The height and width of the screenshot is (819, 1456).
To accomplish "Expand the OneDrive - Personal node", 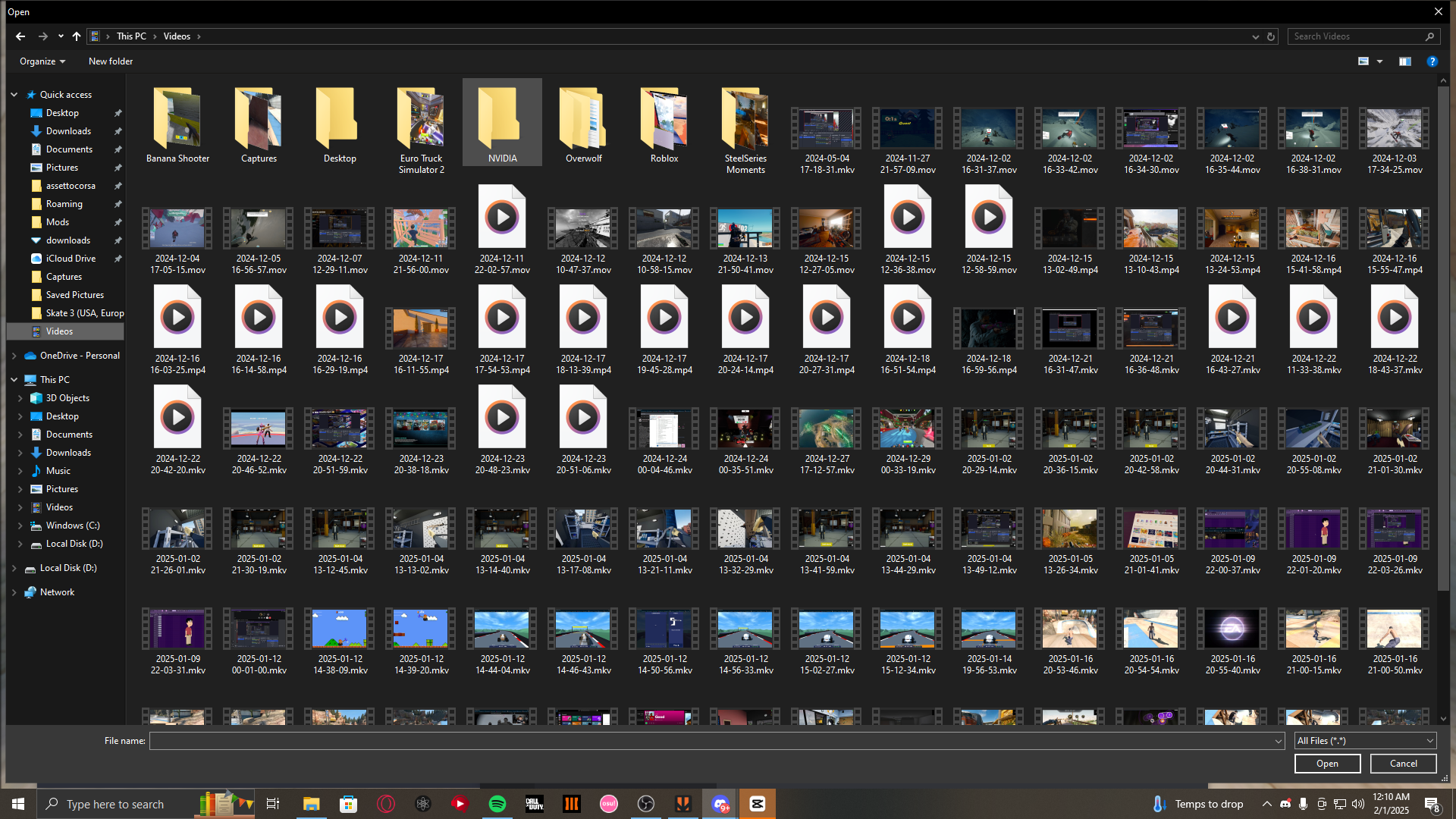I will coord(14,356).
